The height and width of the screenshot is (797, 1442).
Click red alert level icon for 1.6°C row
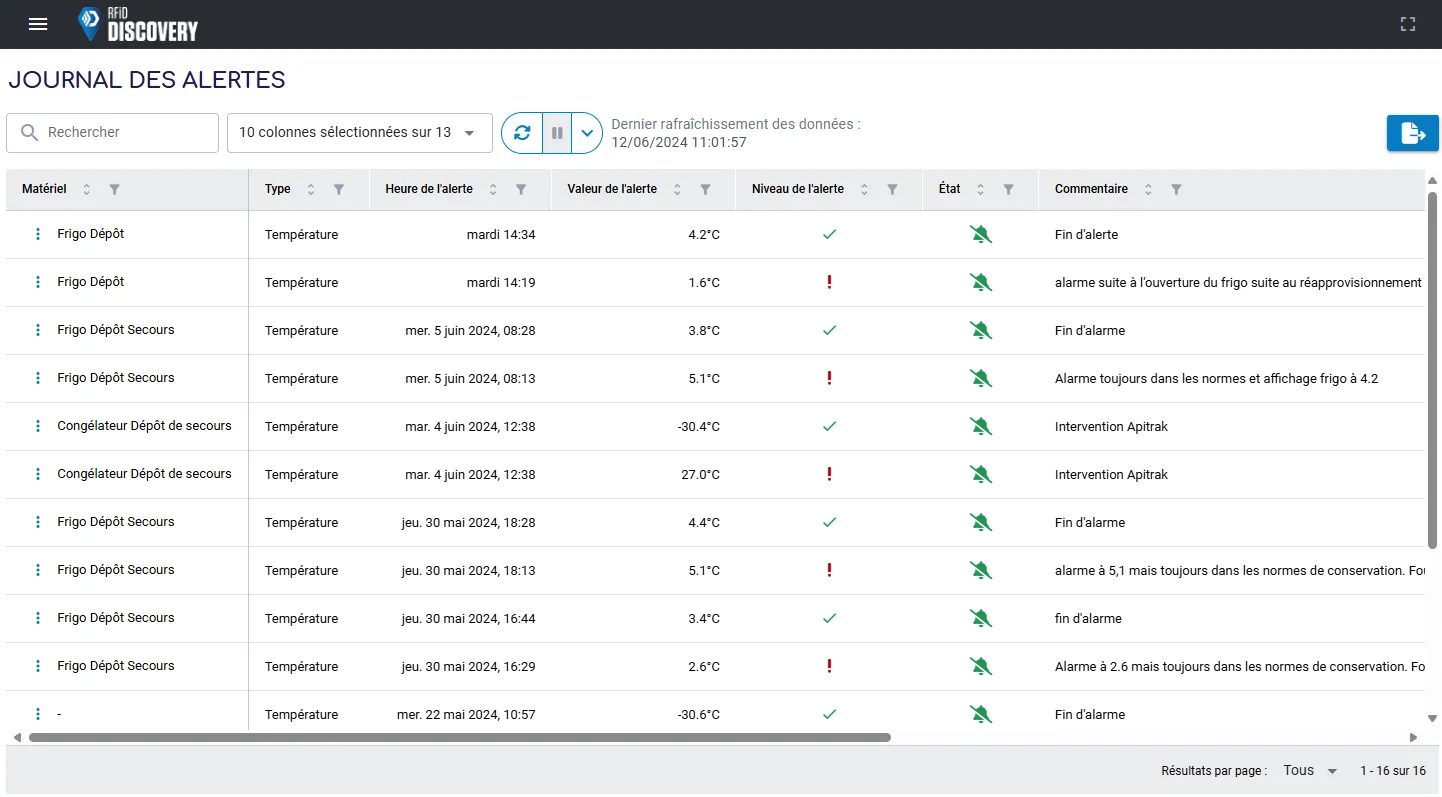(x=829, y=282)
